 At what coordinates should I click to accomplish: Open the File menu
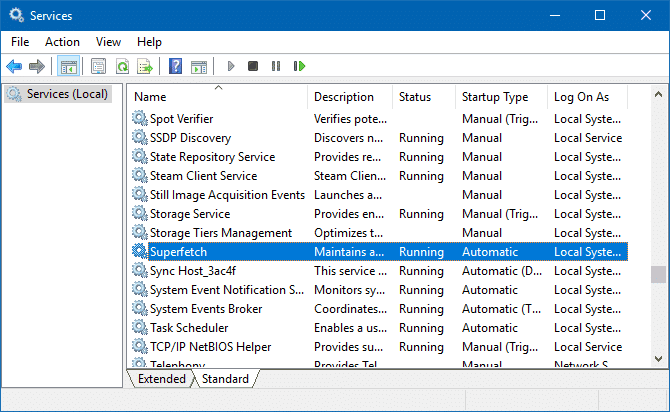point(20,42)
